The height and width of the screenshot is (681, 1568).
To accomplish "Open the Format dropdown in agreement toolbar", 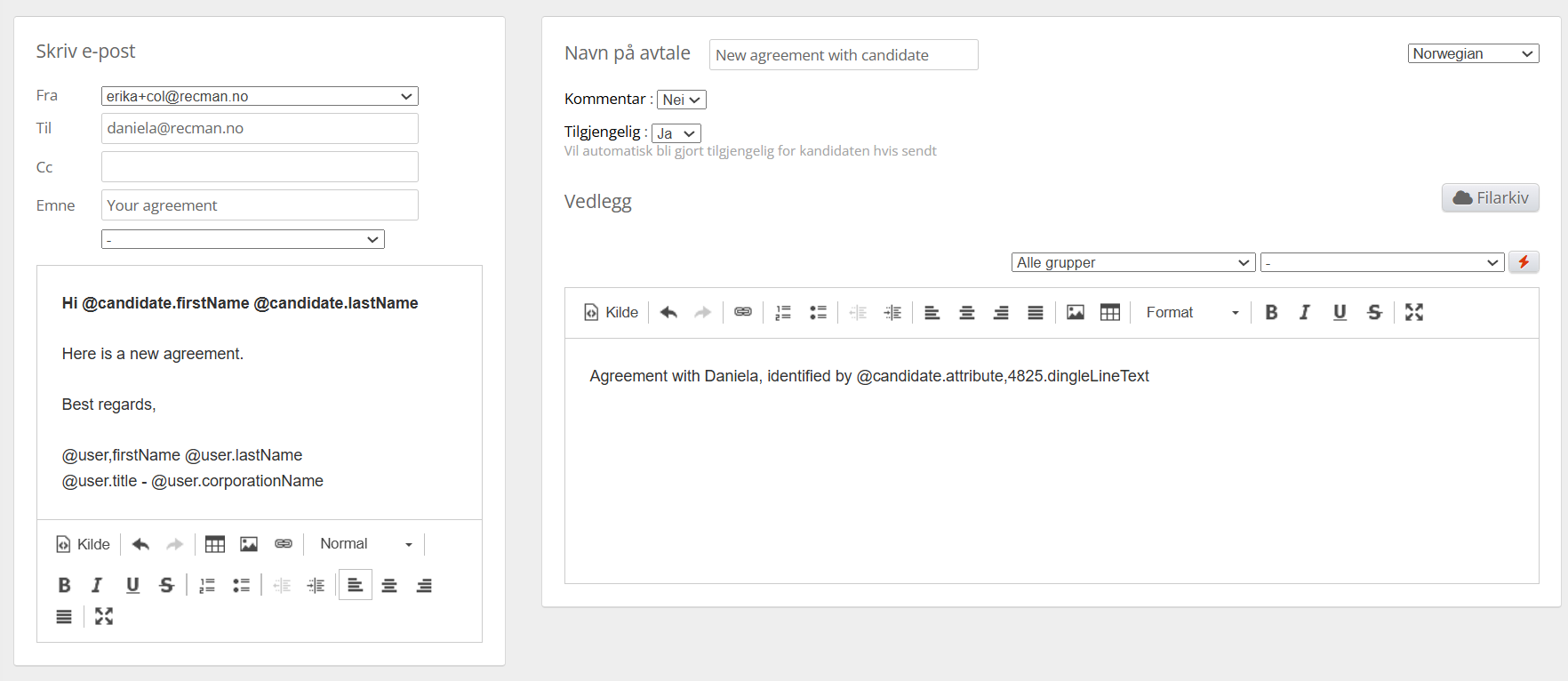I will coord(1191,312).
